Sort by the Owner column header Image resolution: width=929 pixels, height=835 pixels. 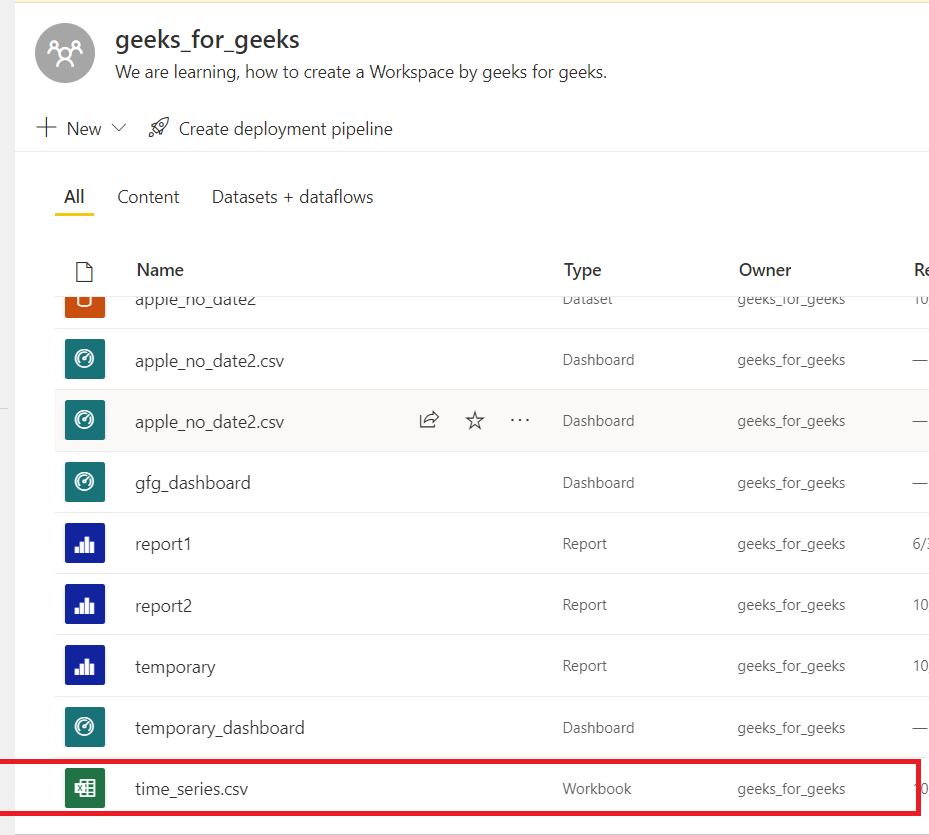765,270
